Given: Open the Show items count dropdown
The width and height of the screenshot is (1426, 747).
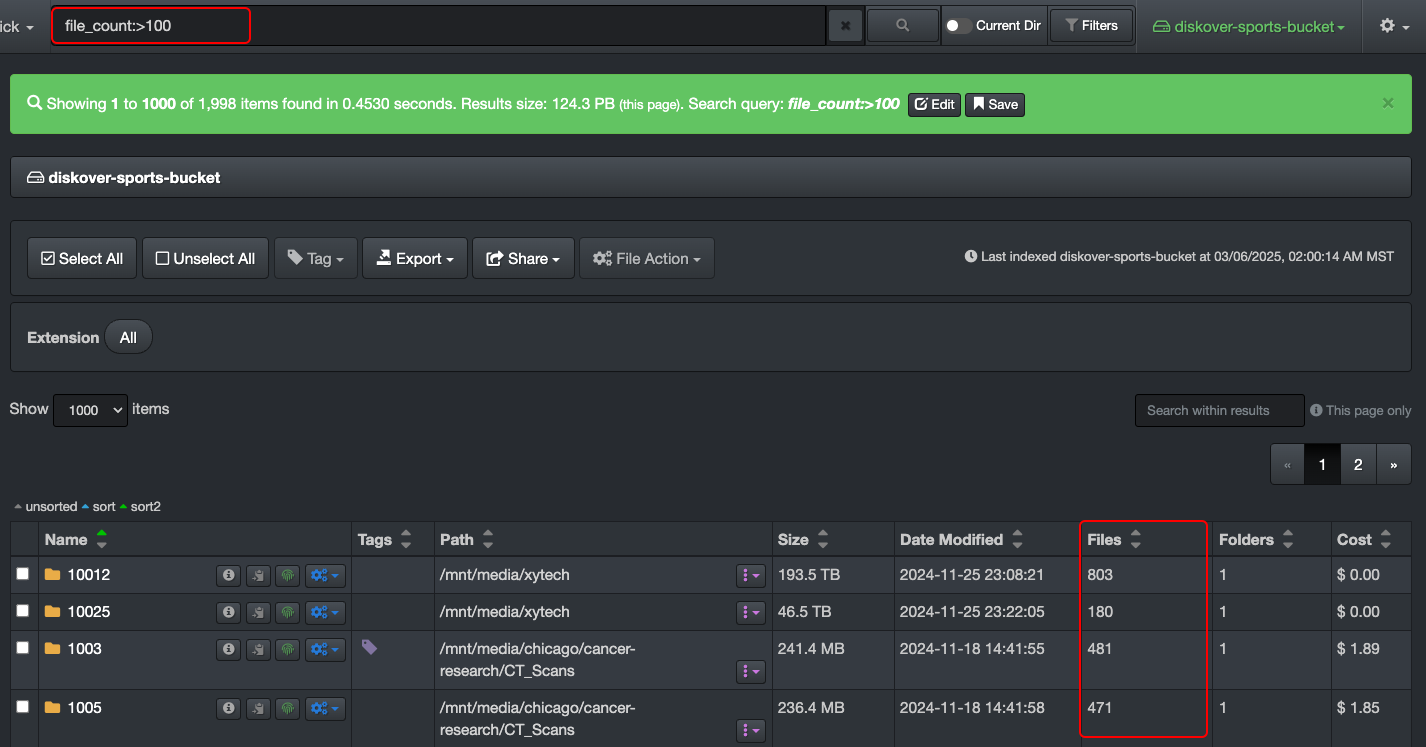Looking at the screenshot, I should point(91,410).
